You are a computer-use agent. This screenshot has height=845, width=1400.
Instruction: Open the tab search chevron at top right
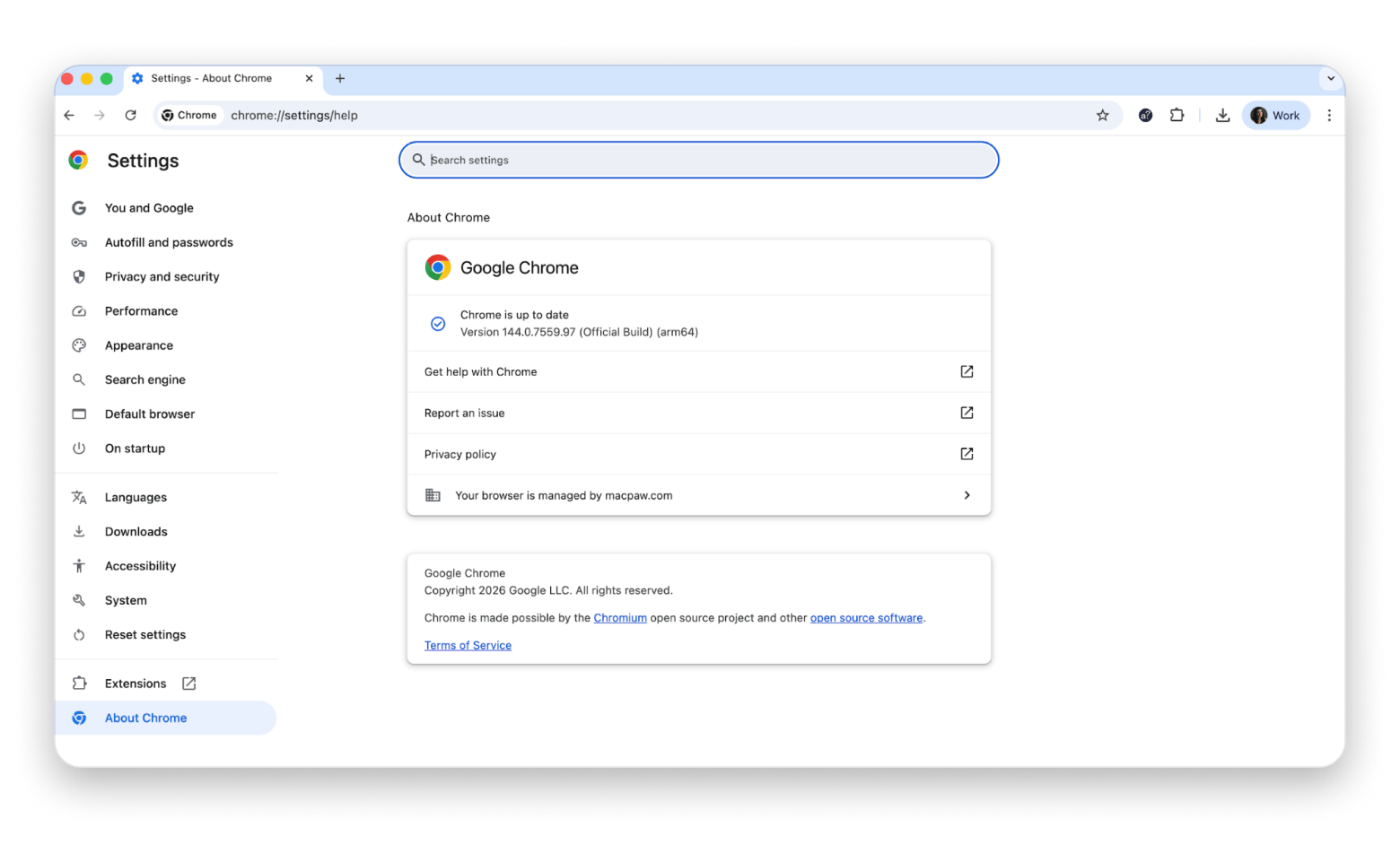1331,78
